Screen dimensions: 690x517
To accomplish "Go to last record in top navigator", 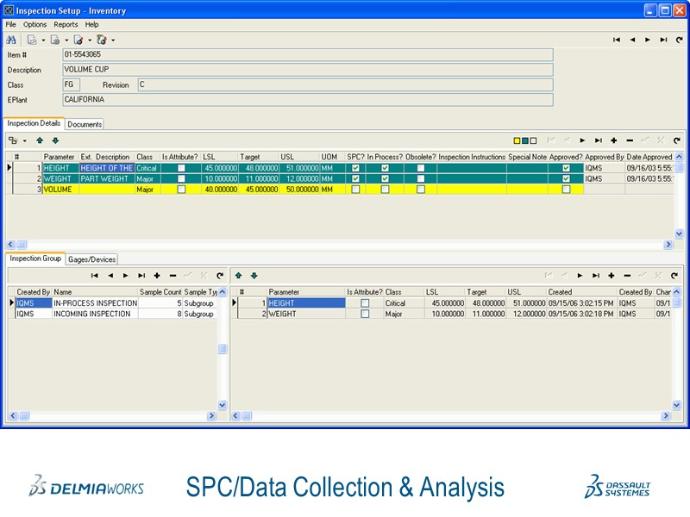I will [662, 40].
